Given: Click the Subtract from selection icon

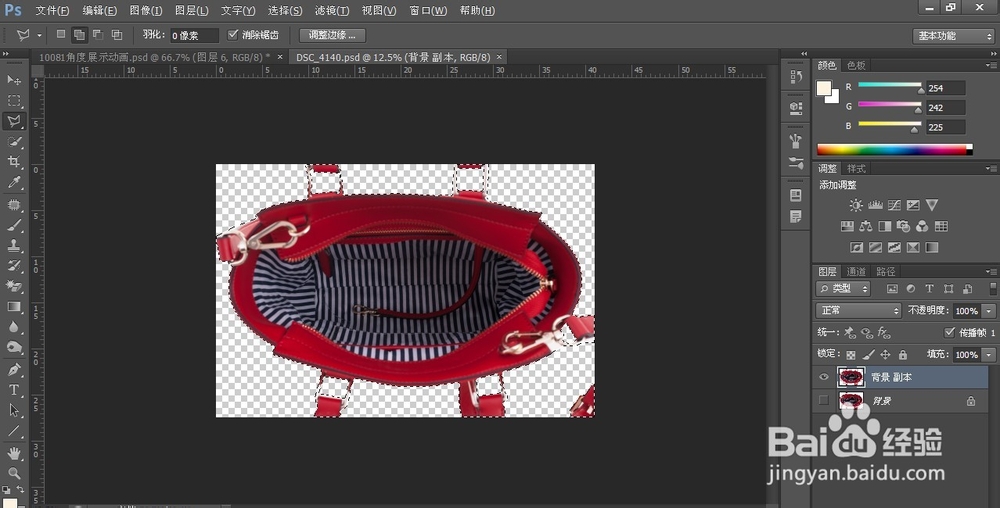Looking at the screenshot, I should (98, 35).
